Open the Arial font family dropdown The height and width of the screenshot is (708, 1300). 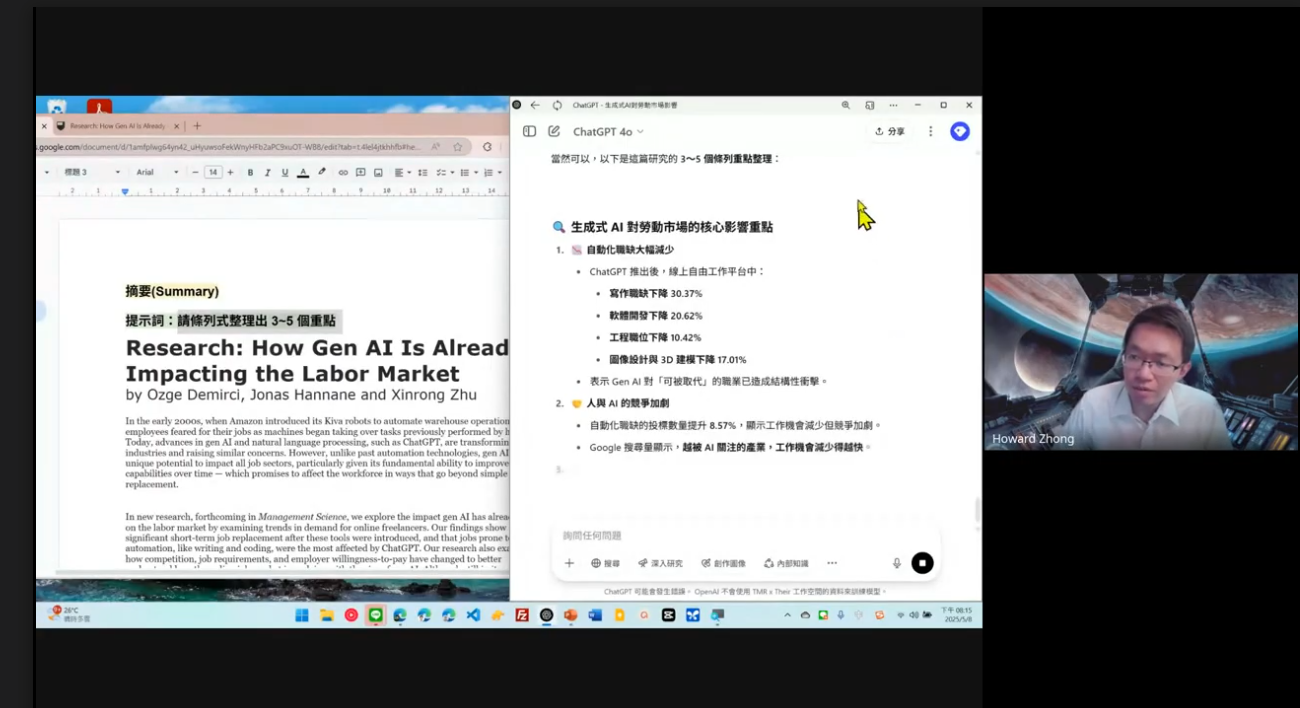click(x=157, y=173)
